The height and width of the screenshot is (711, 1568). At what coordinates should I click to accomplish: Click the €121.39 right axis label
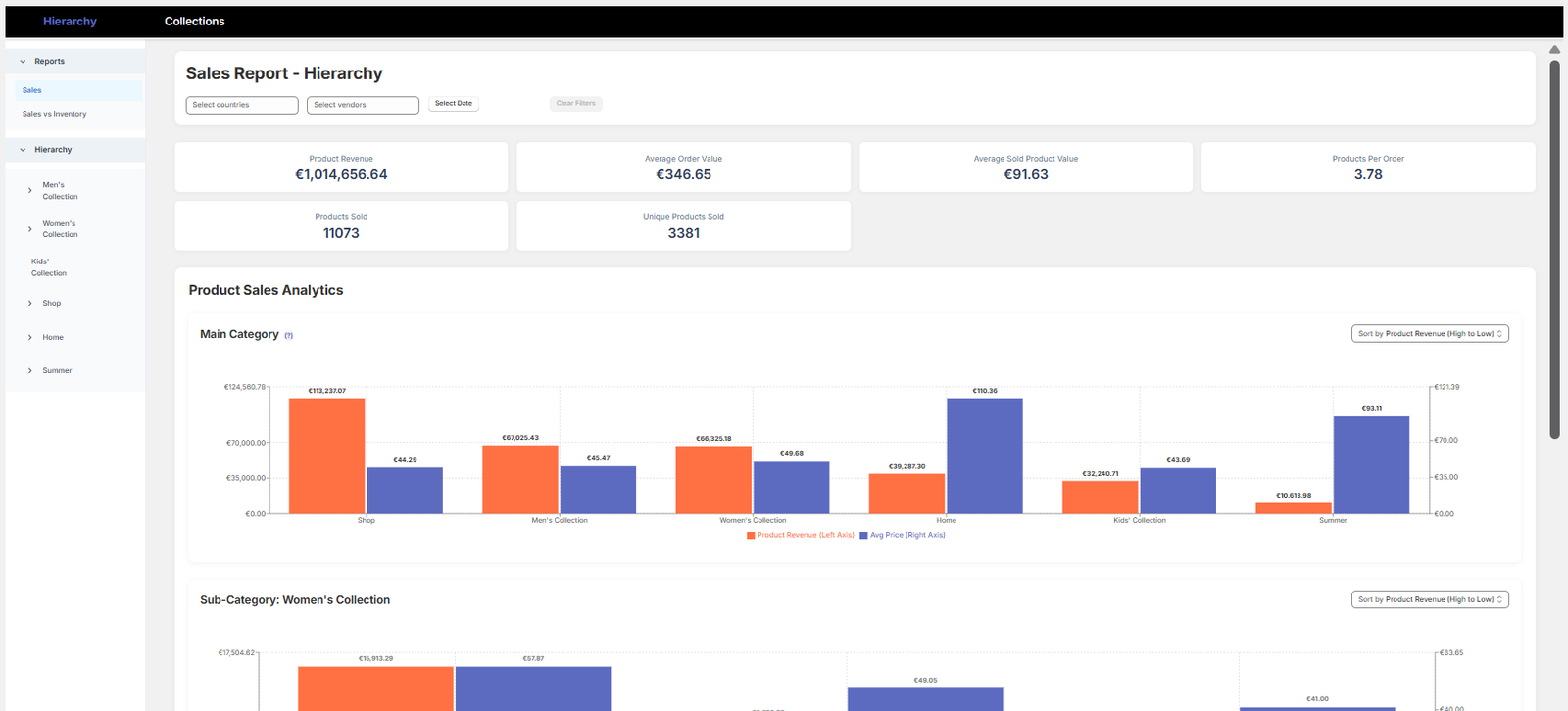[x=1447, y=387]
